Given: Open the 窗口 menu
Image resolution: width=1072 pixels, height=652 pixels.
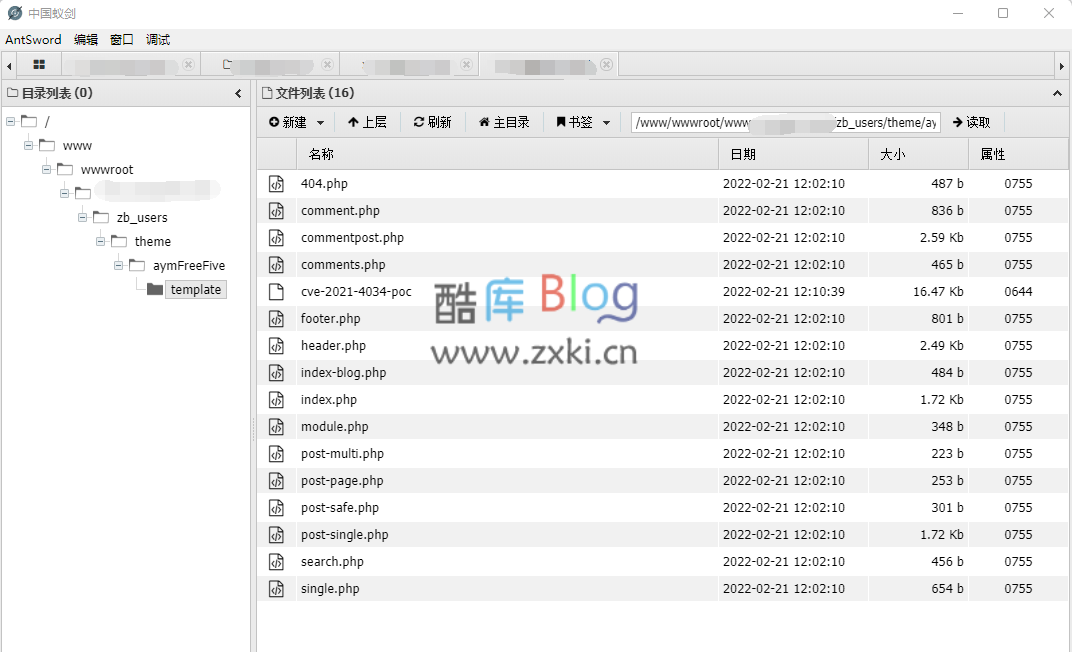Looking at the screenshot, I should click(x=121, y=39).
